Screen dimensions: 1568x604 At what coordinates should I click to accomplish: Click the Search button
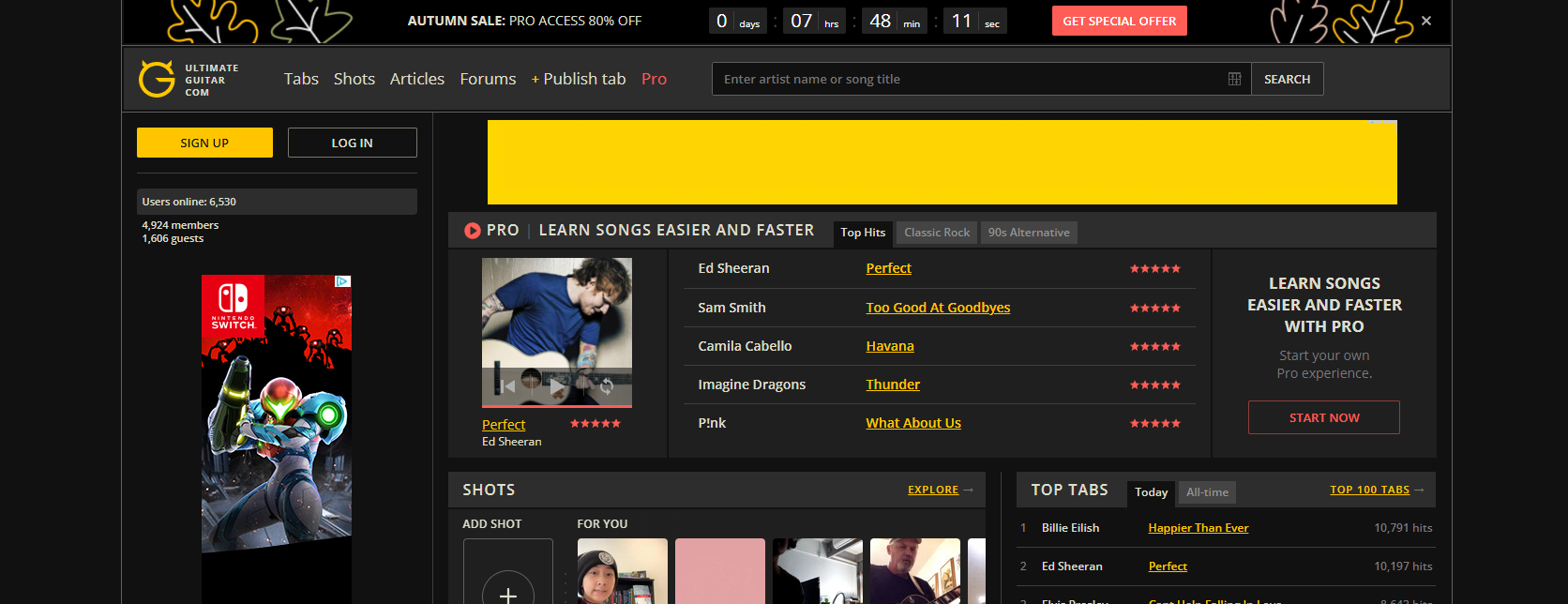(1288, 79)
